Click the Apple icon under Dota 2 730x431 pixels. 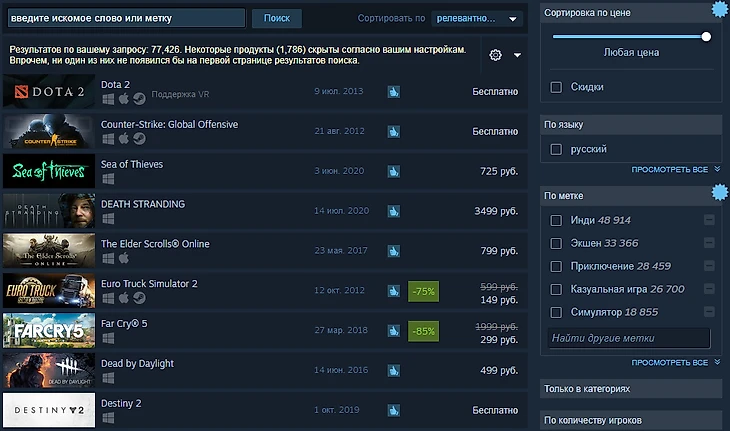point(123,99)
